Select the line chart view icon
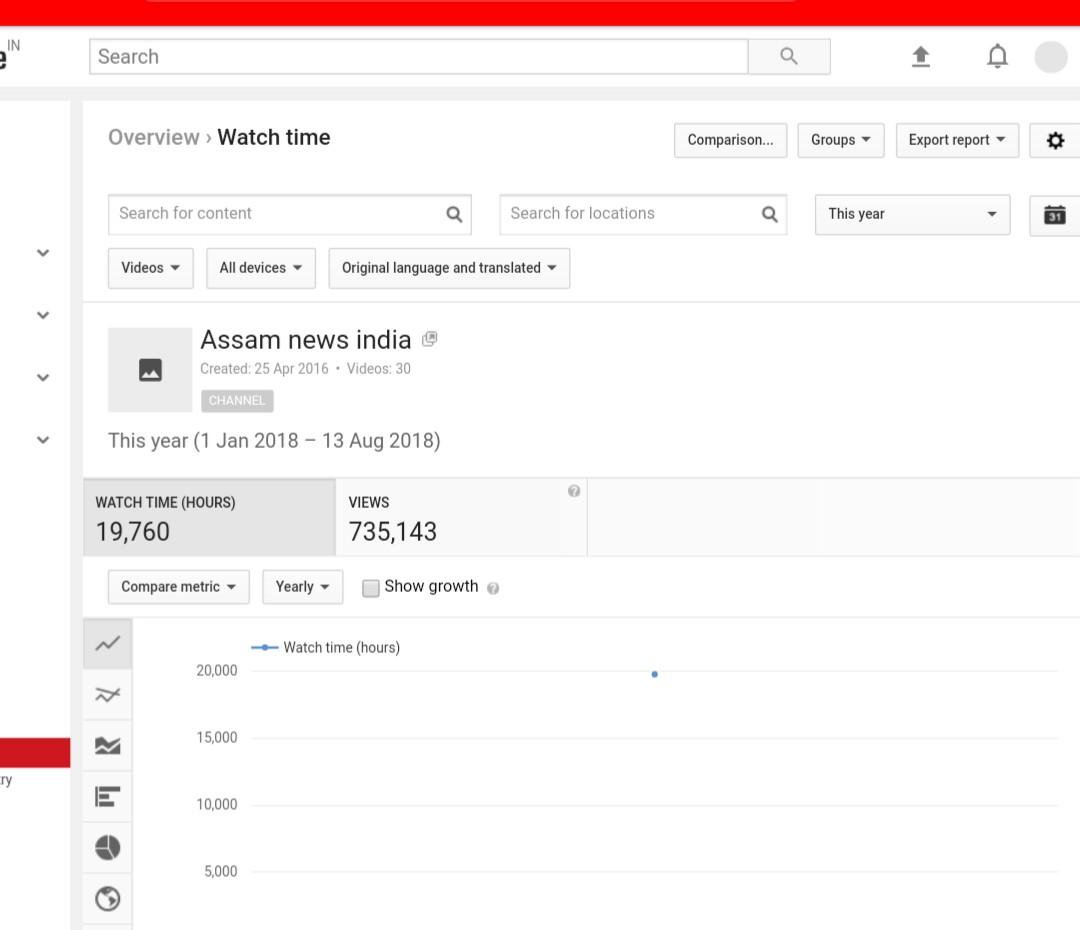 click(107, 643)
